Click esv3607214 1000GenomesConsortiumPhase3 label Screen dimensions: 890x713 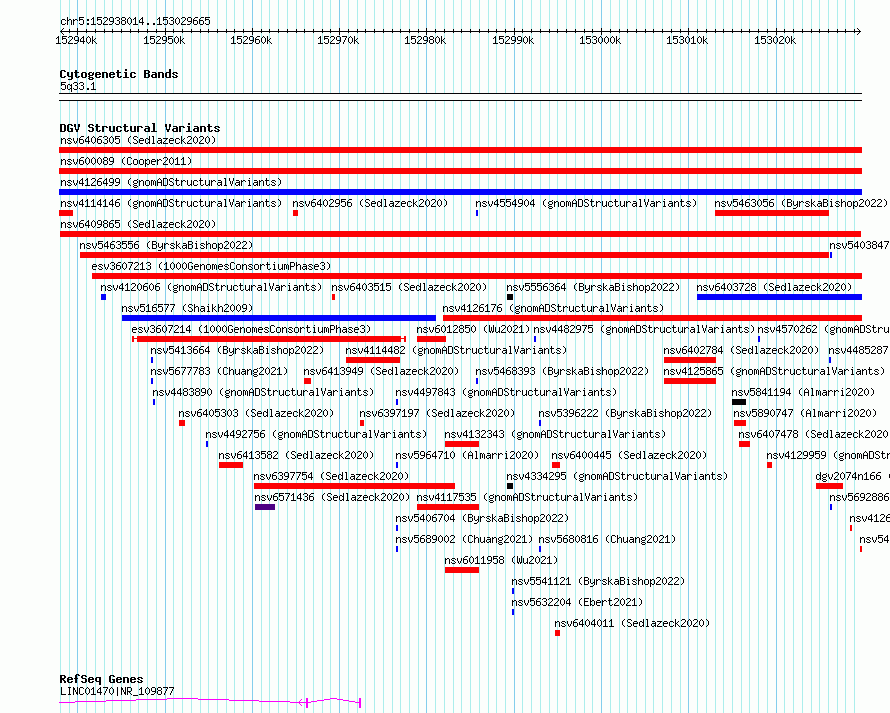point(251,329)
